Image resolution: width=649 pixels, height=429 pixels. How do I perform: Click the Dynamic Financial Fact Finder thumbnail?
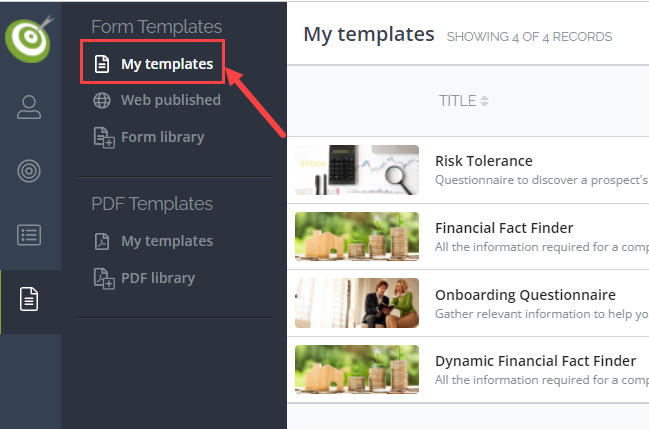coord(357,369)
